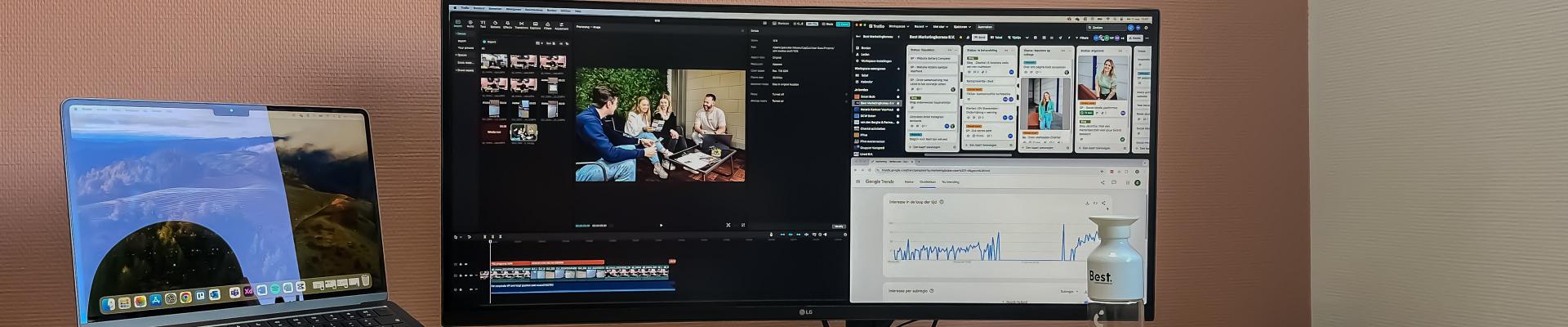The width and height of the screenshot is (1568, 327).
Task: Click the Delen button on Trello board
Action: tap(1135, 38)
